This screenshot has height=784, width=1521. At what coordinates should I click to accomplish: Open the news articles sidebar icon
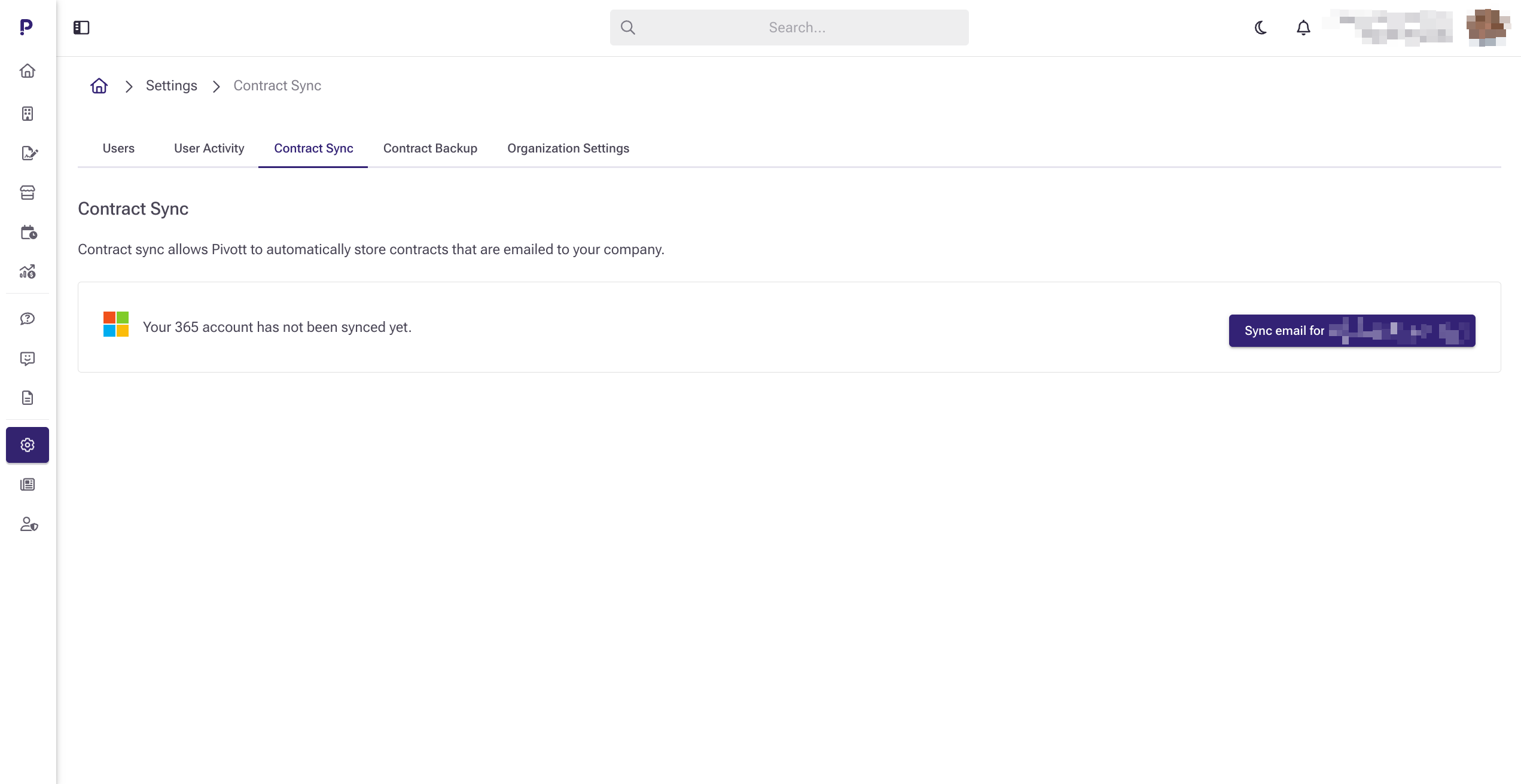tap(28, 484)
